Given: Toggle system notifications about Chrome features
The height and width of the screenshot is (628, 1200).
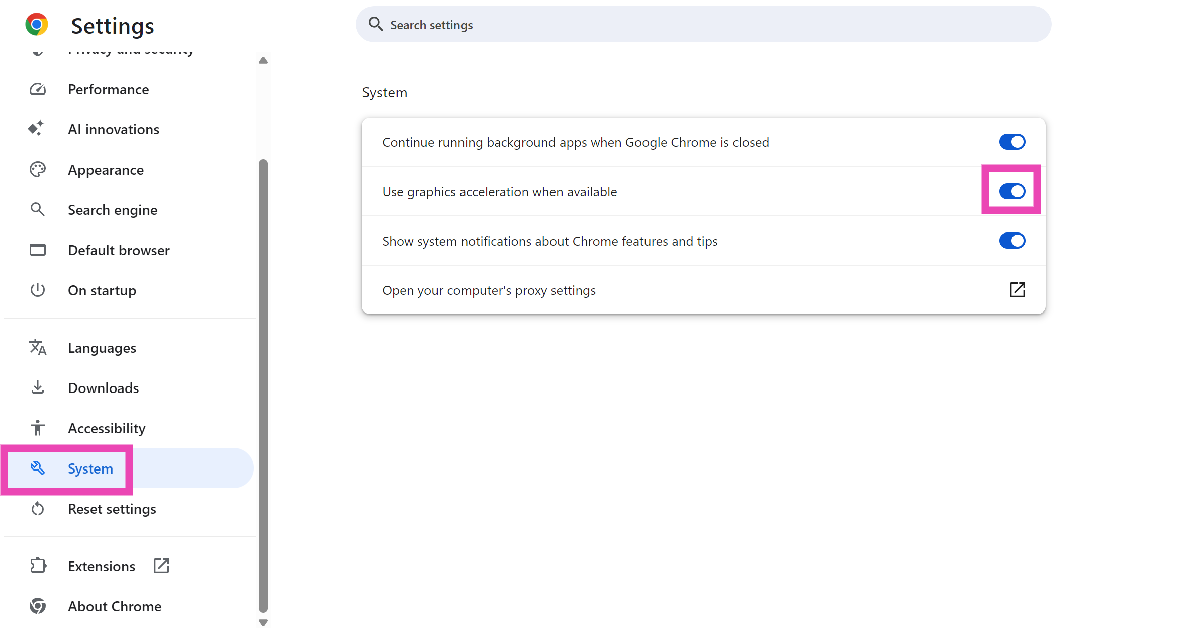Looking at the screenshot, I should pos(1012,241).
